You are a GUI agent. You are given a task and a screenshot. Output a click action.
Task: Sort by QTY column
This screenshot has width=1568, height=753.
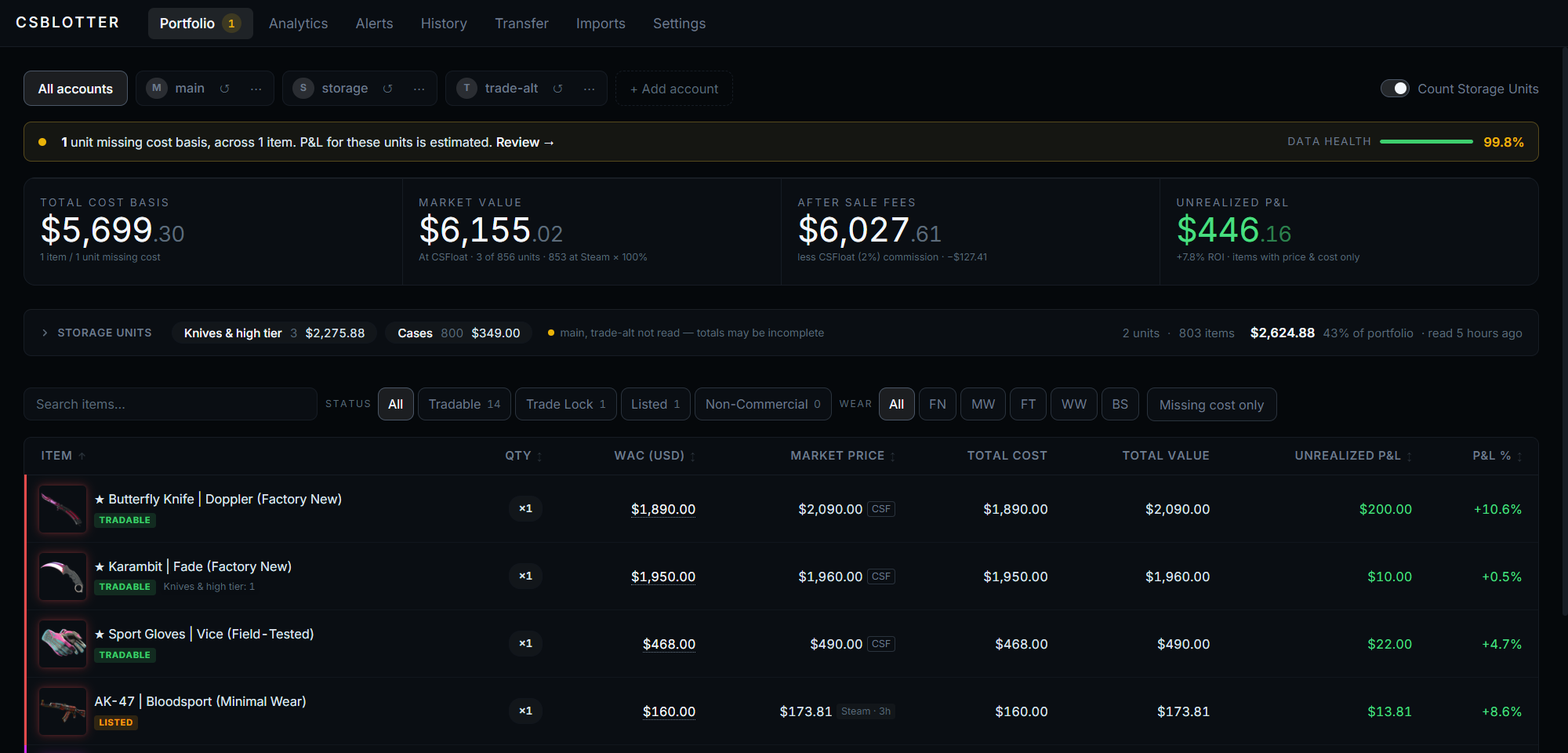tap(524, 456)
